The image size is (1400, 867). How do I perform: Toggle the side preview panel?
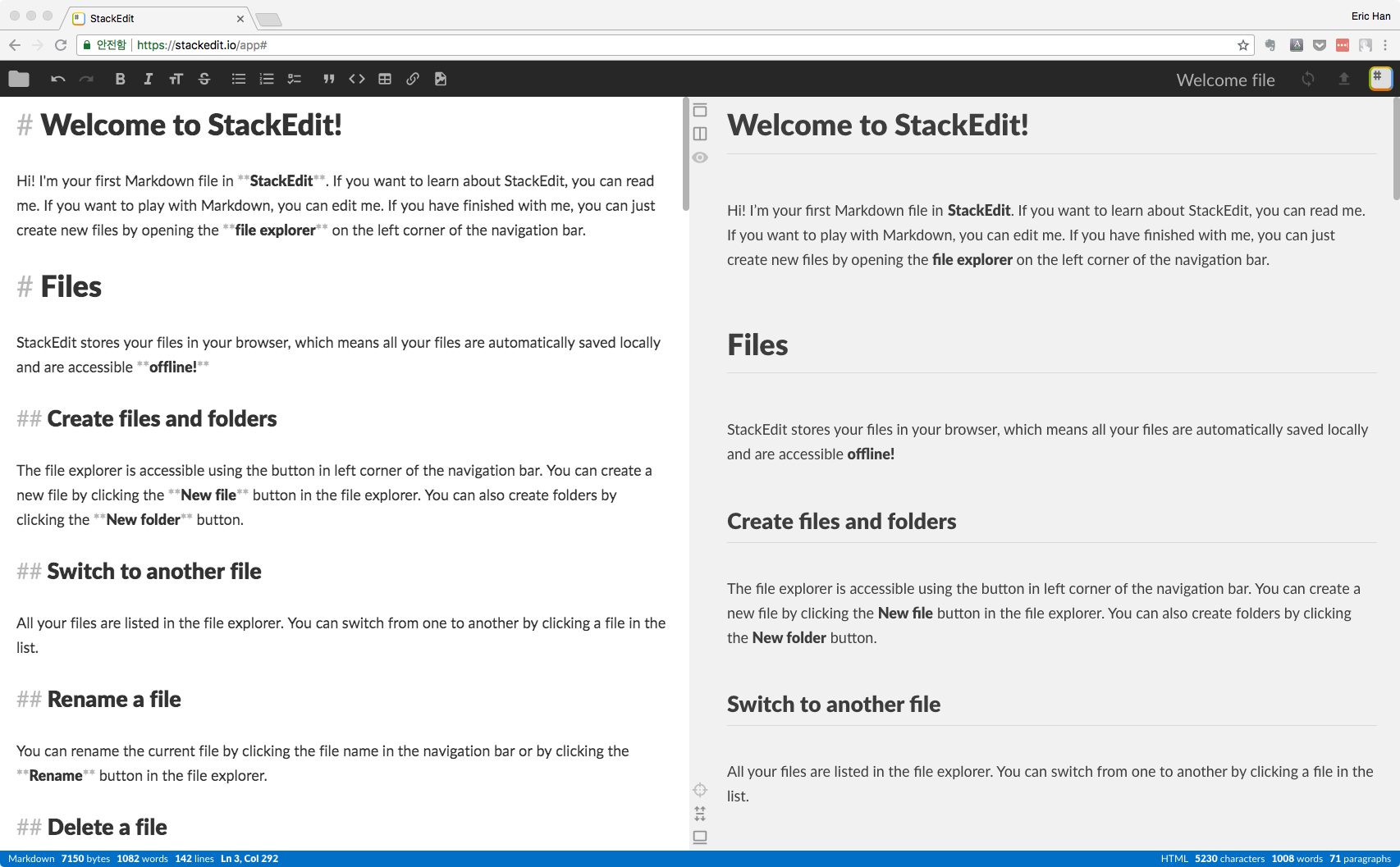click(700, 134)
